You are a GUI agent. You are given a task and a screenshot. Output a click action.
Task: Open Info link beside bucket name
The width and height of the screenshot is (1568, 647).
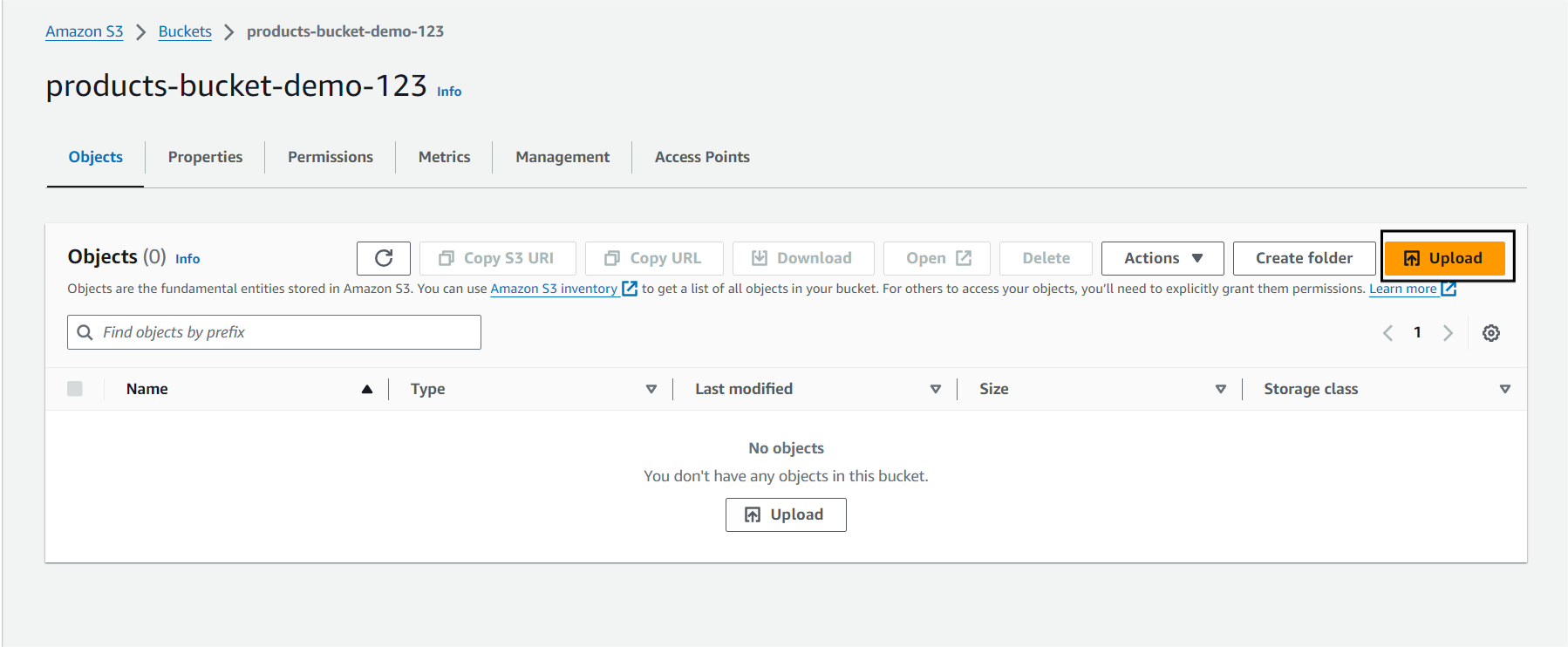point(449,92)
